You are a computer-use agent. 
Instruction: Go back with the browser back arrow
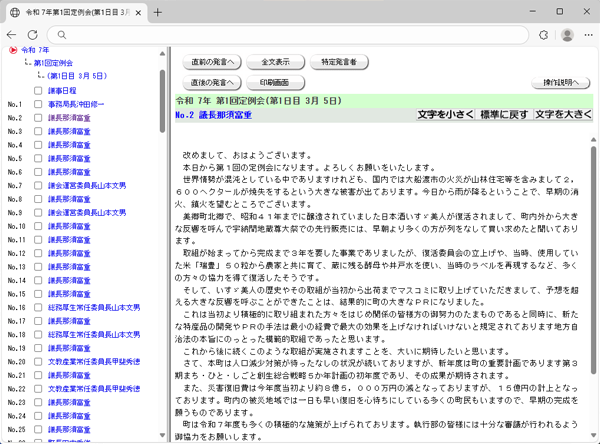pyautogui.click(x=11, y=35)
